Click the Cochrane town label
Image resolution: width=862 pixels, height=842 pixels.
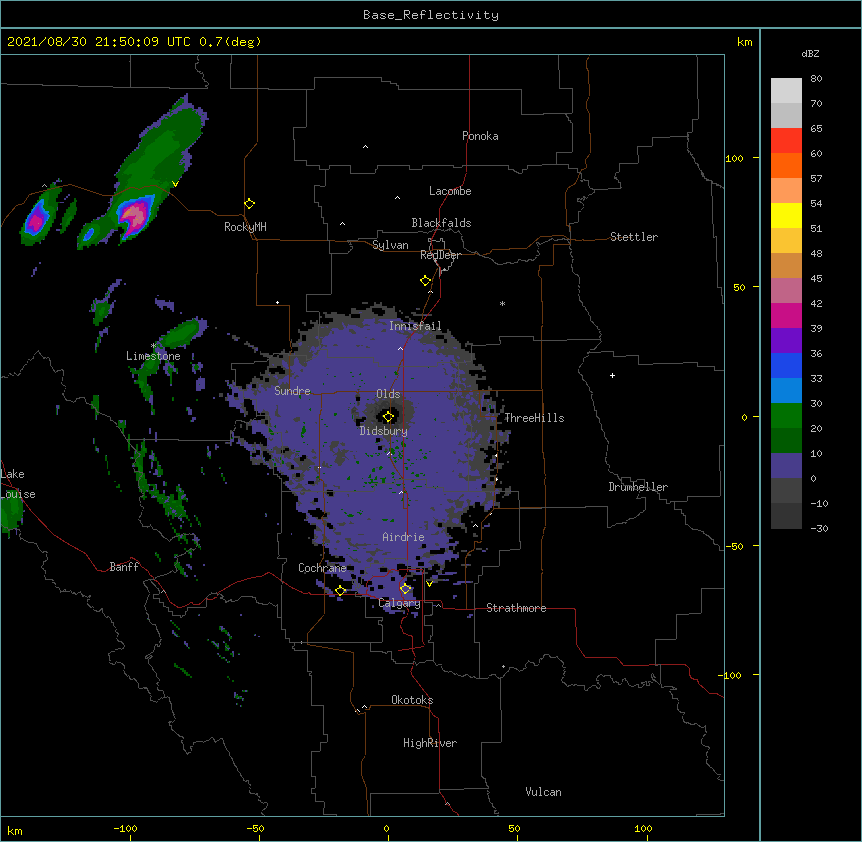(x=322, y=568)
